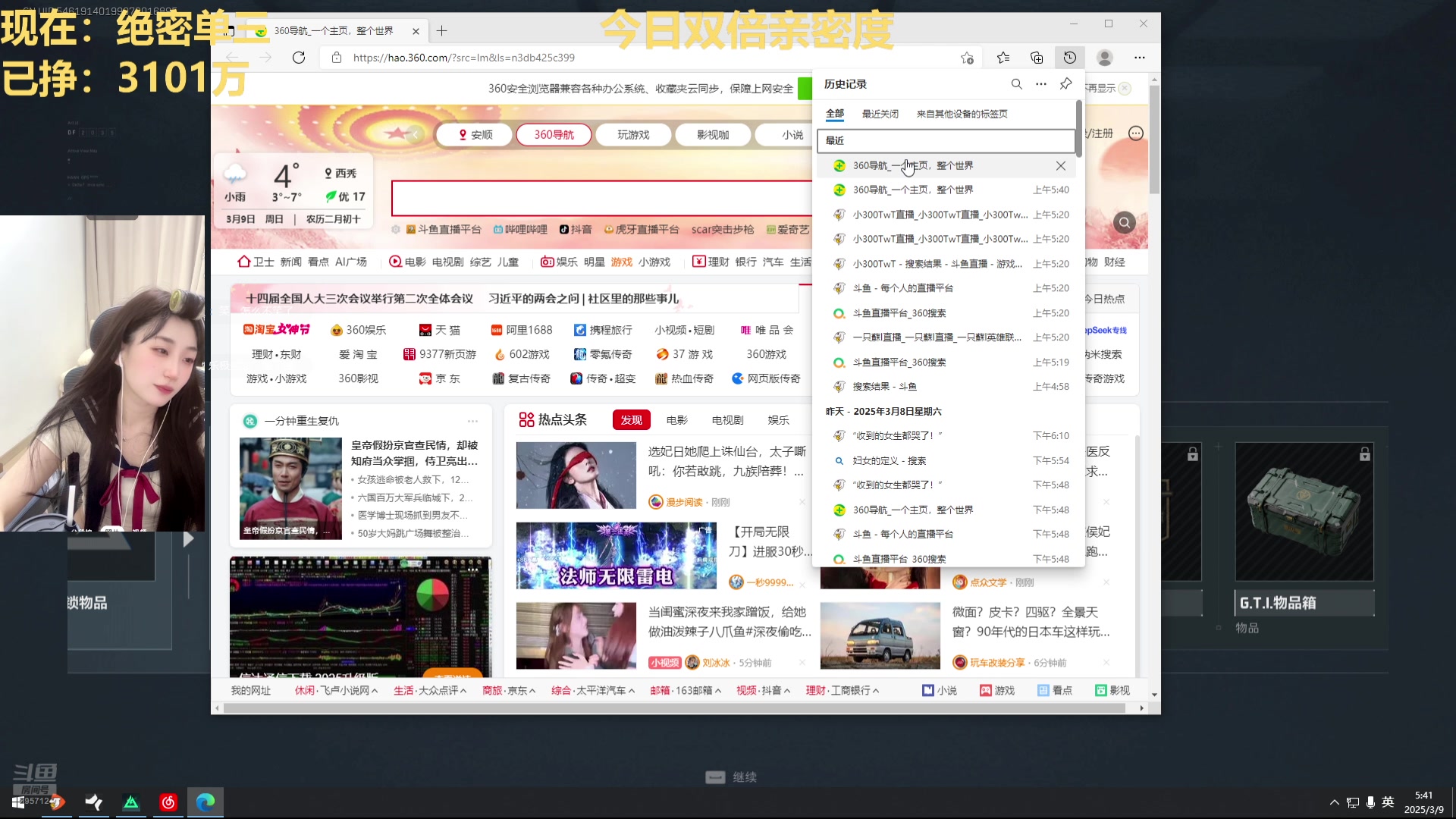Open 搜索结果 - 斗鱼 history entry
Screen dimensions: 1456x819
click(947, 387)
